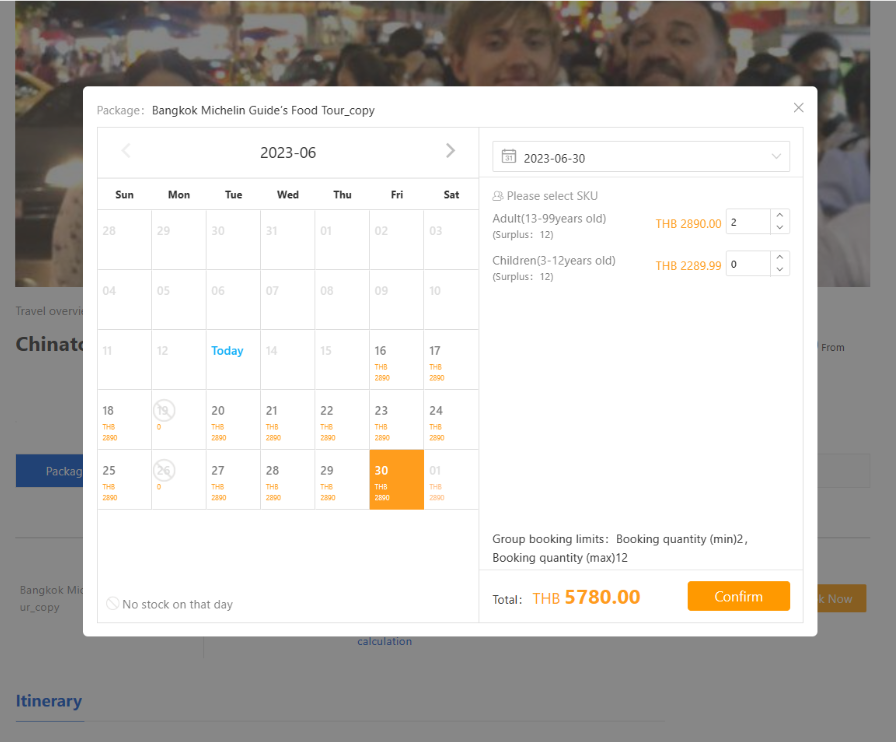Go to previous month in calendar
This screenshot has height=742, width=896.
click(x=126, y=151)
